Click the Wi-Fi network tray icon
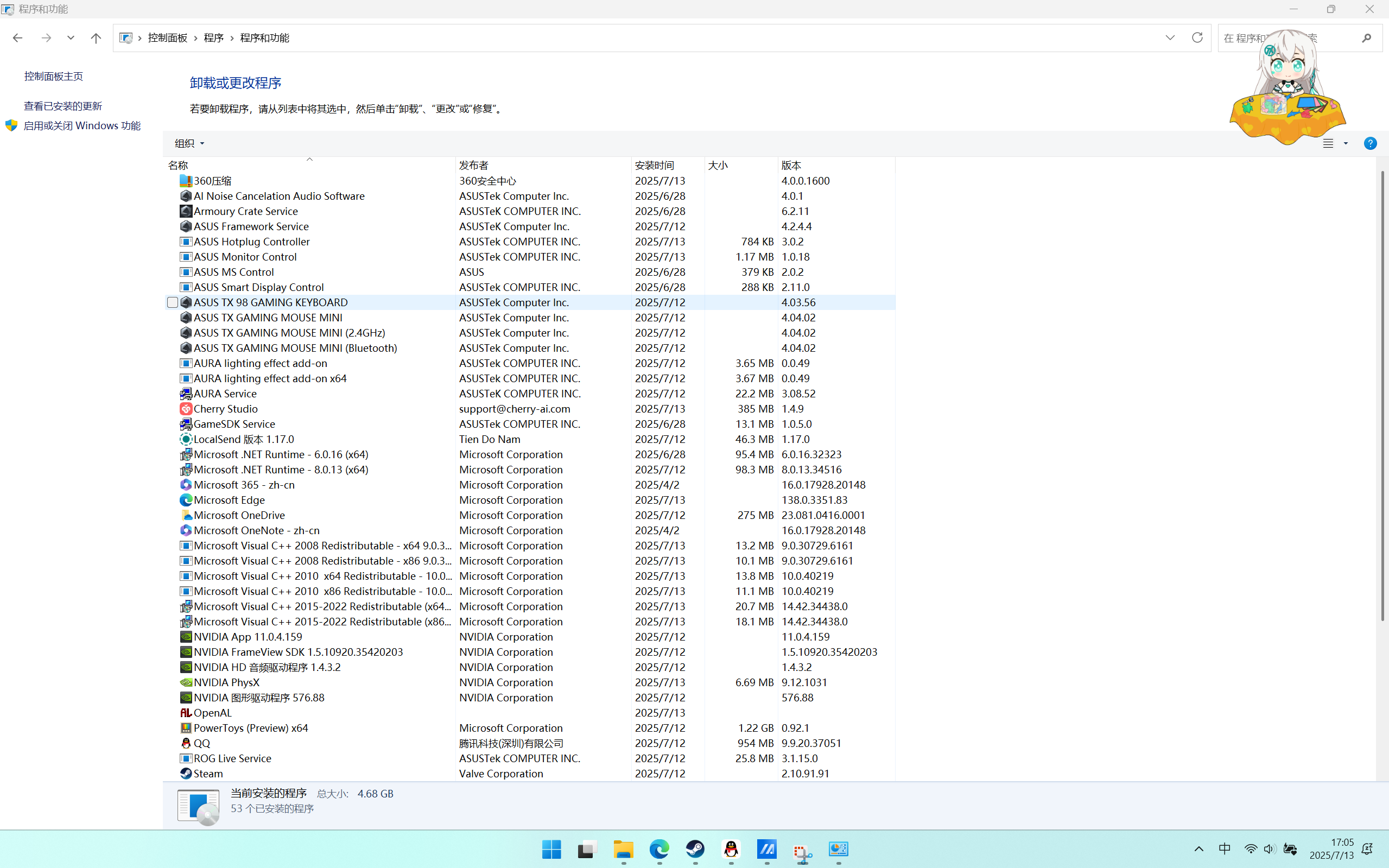This screenshot has height=868, width=1389. tap(1250, 849)
